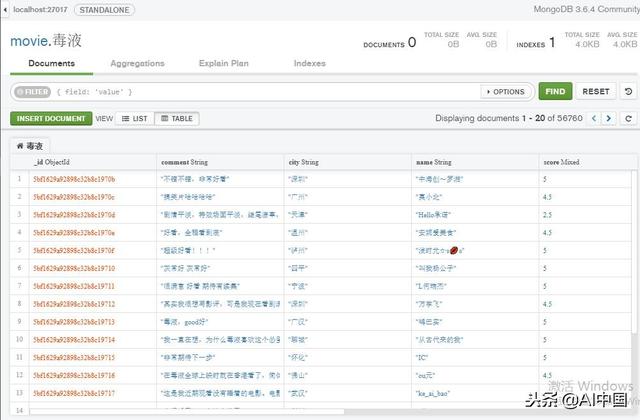This screenshot has width=640, height=420.
Task: Click the horizontal scrollbar of the table
Action: [x=187, y=411]
